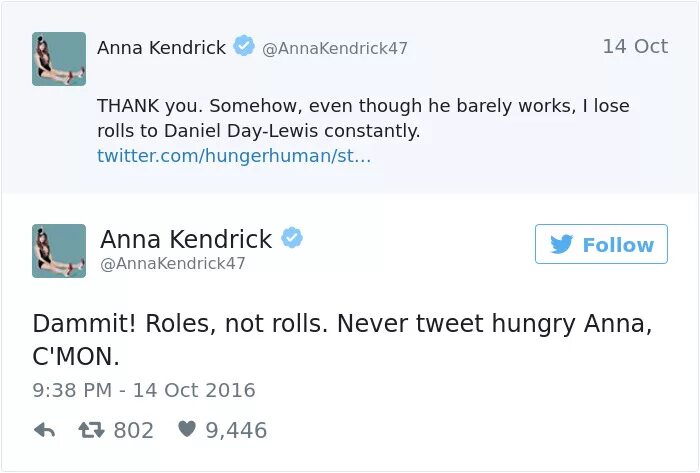Retweet using the retweet arrows icon
The image size is (700, 473).
click(x=92, y=431)
